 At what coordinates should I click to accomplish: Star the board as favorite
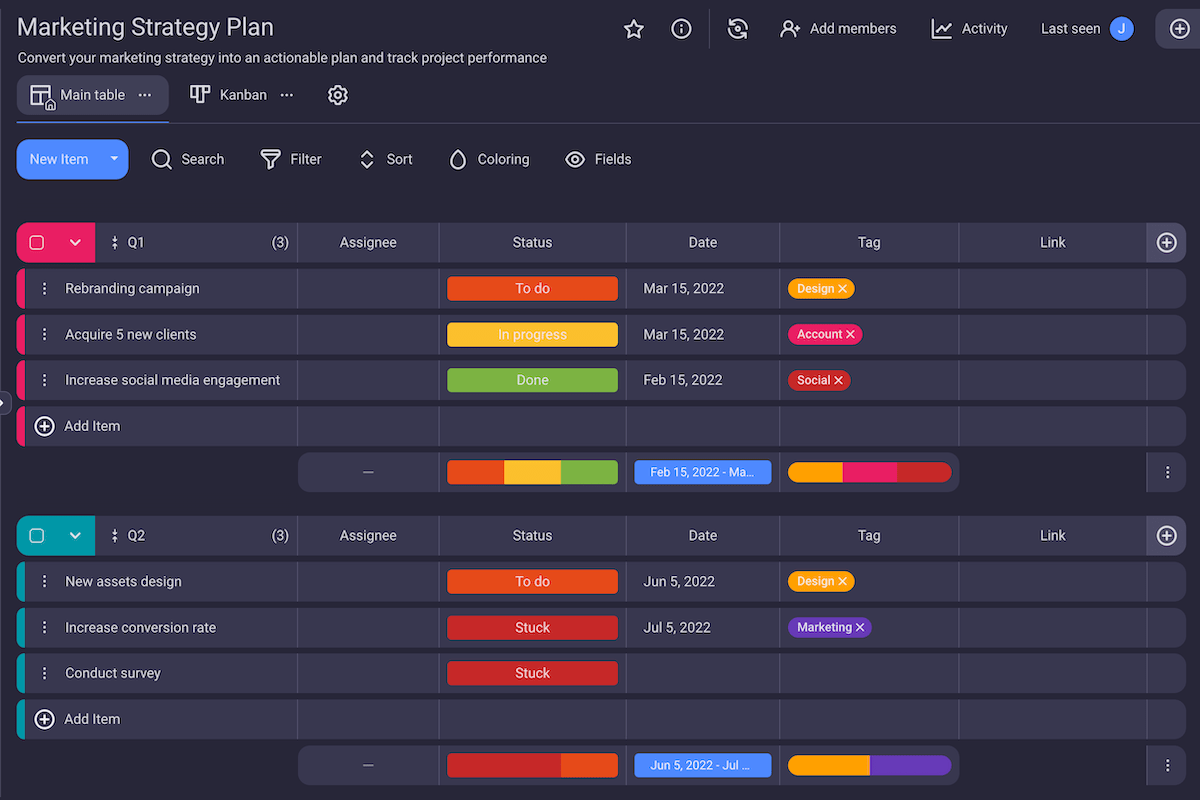coord(633,29)
